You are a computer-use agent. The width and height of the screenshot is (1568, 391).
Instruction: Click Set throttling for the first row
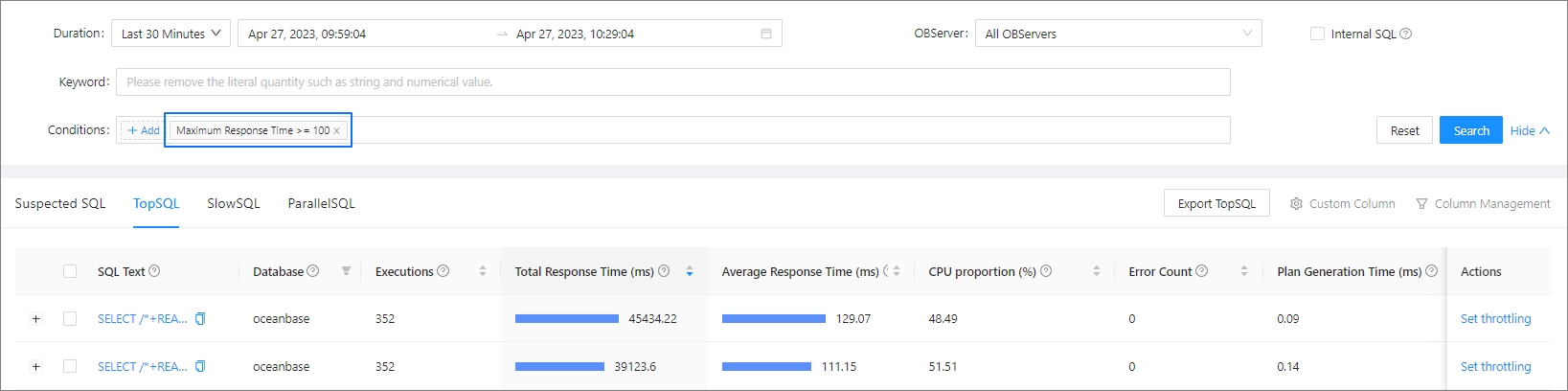pyautogui.click(x=1495, y=319)
